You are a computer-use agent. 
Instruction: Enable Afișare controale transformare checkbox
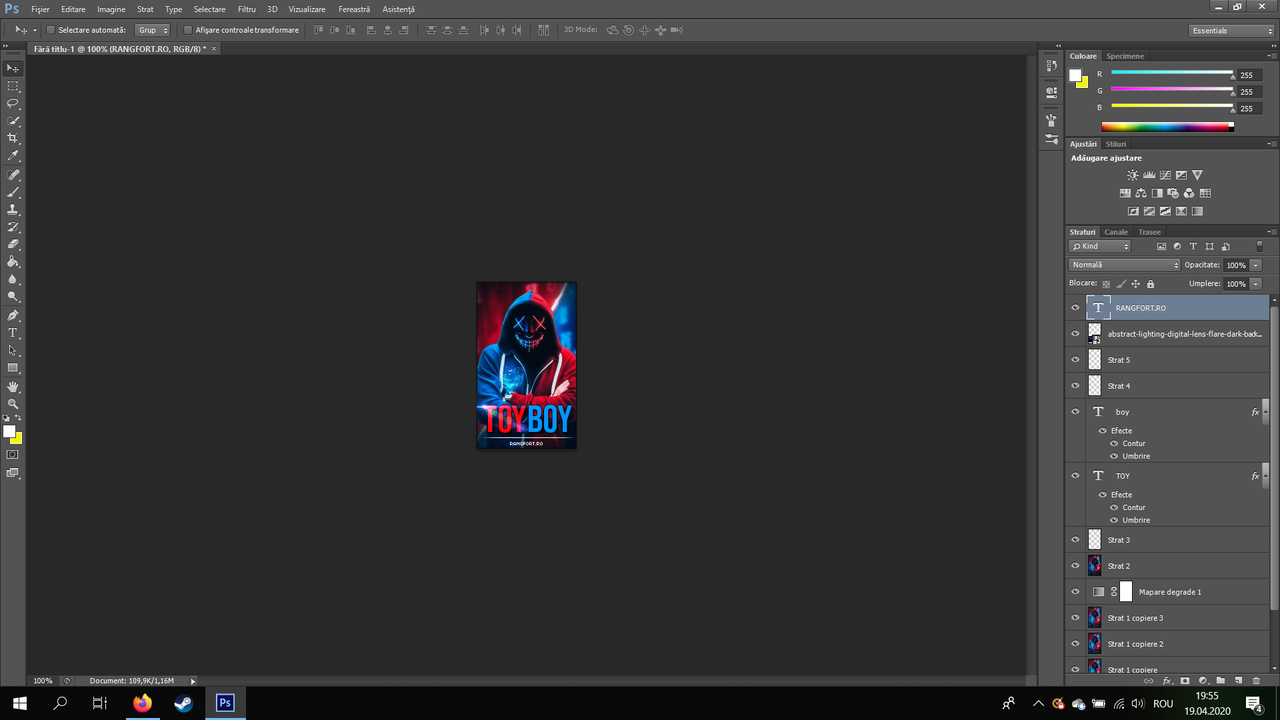[x=188, y=30]
